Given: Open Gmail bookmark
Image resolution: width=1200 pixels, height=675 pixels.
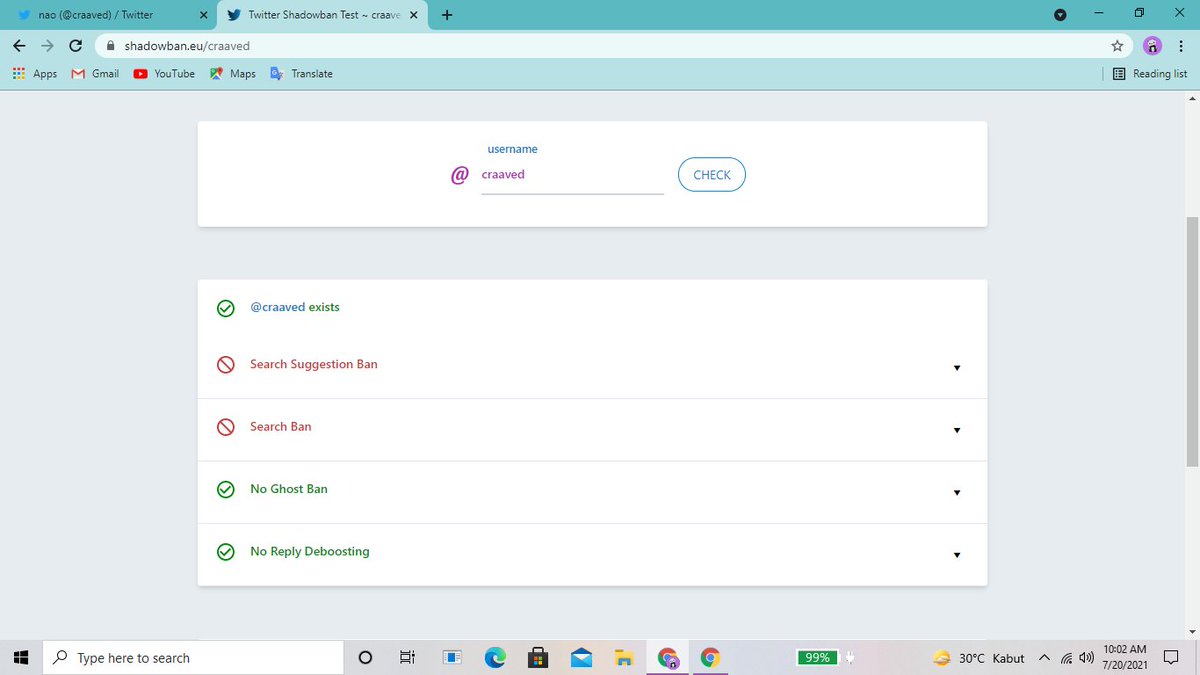Looking at the screenshot, I should pyautogui.click(x=96, y=74).
